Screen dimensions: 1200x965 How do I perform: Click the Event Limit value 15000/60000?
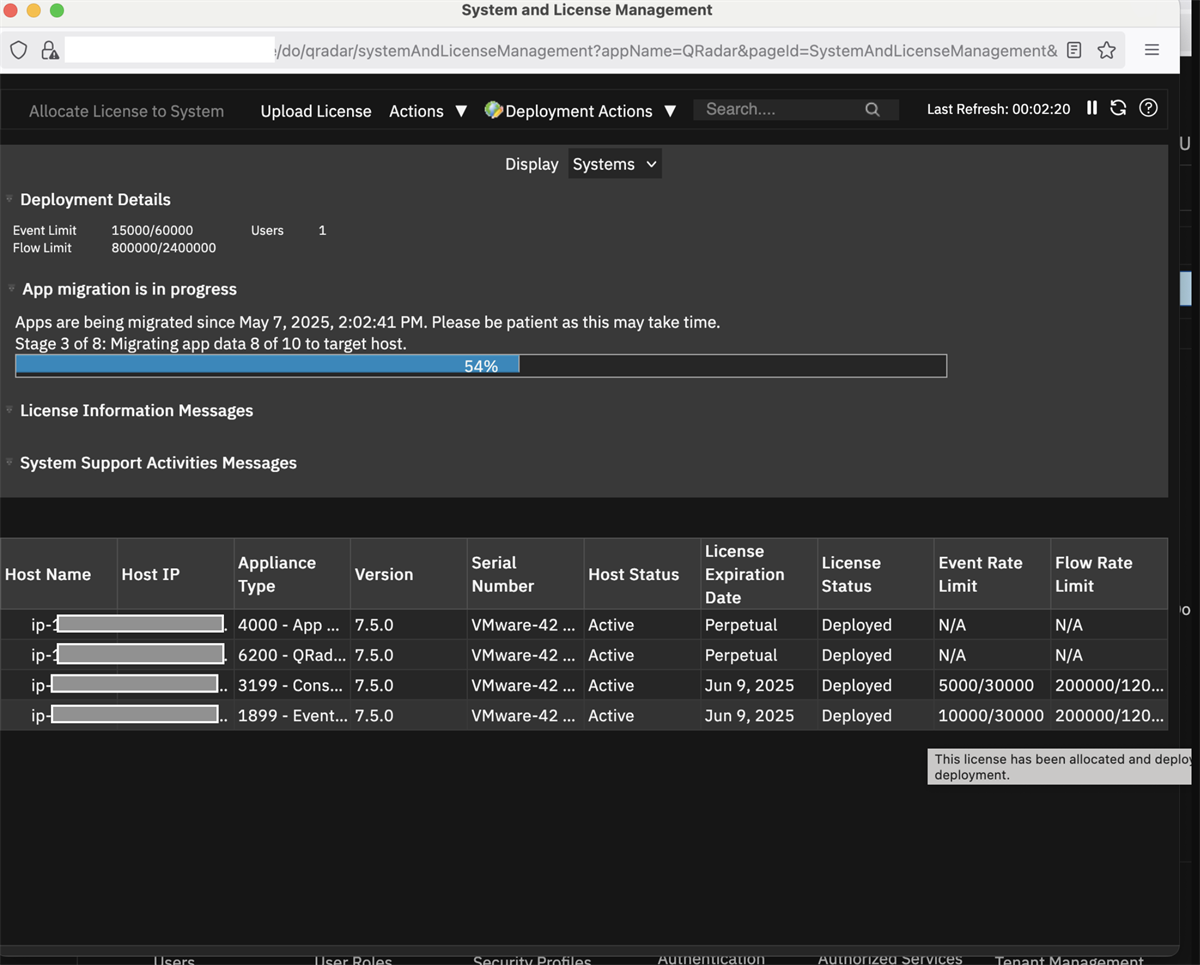click(152, 230)
